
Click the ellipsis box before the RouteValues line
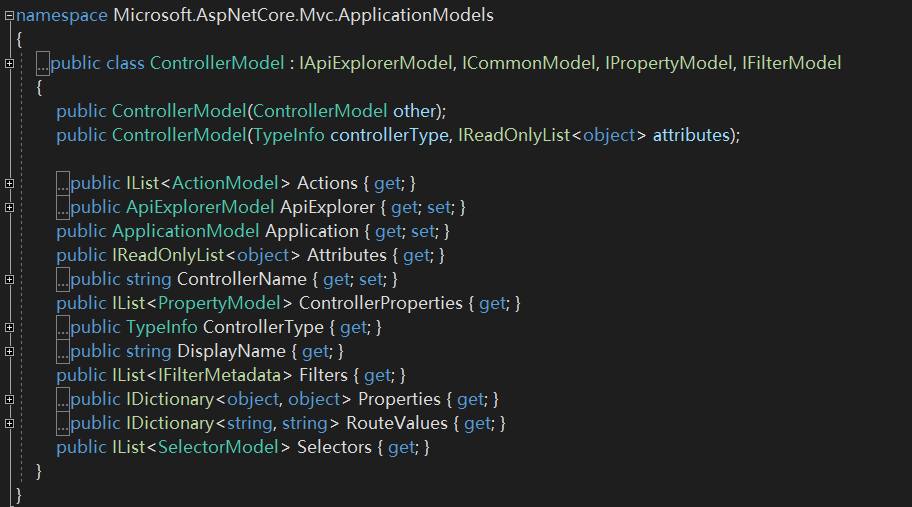point(63,423)
